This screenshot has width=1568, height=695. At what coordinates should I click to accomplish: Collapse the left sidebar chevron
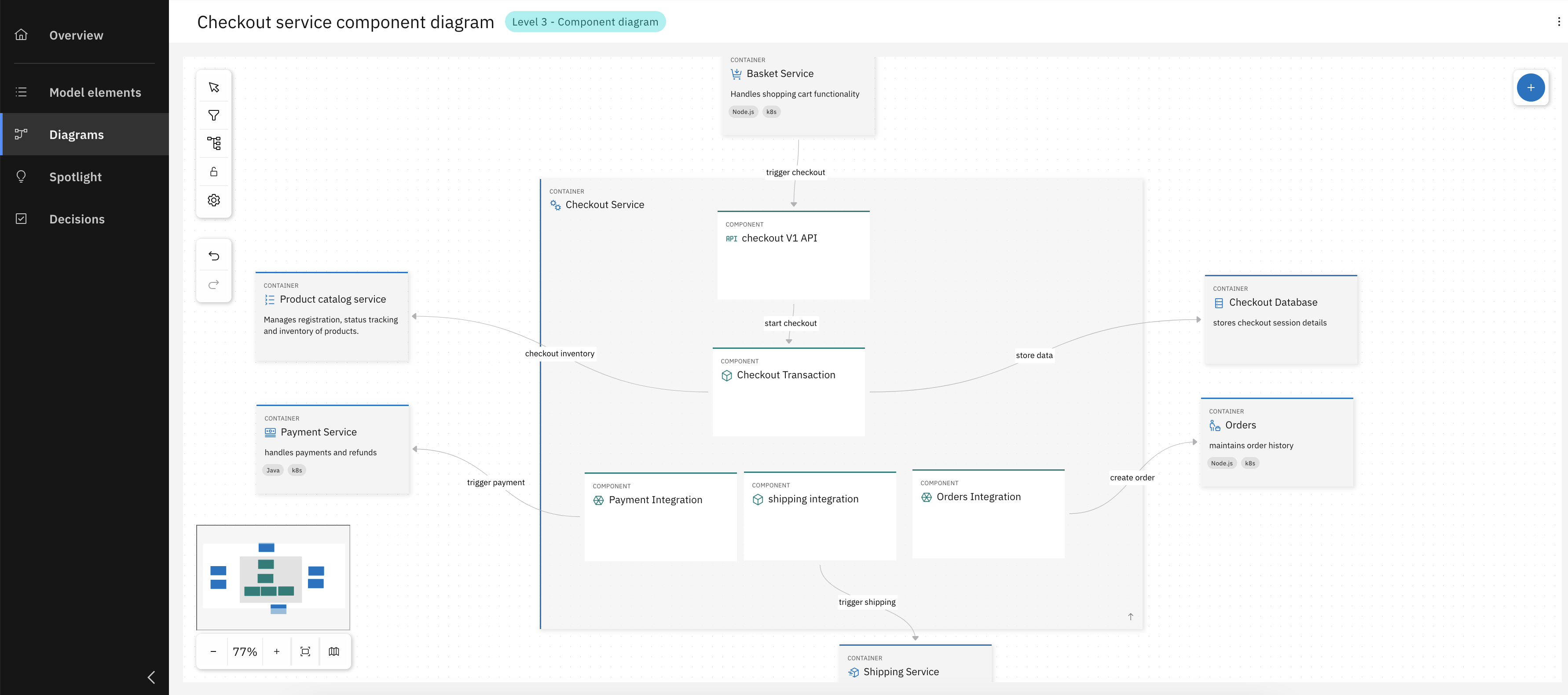(152, 677)
